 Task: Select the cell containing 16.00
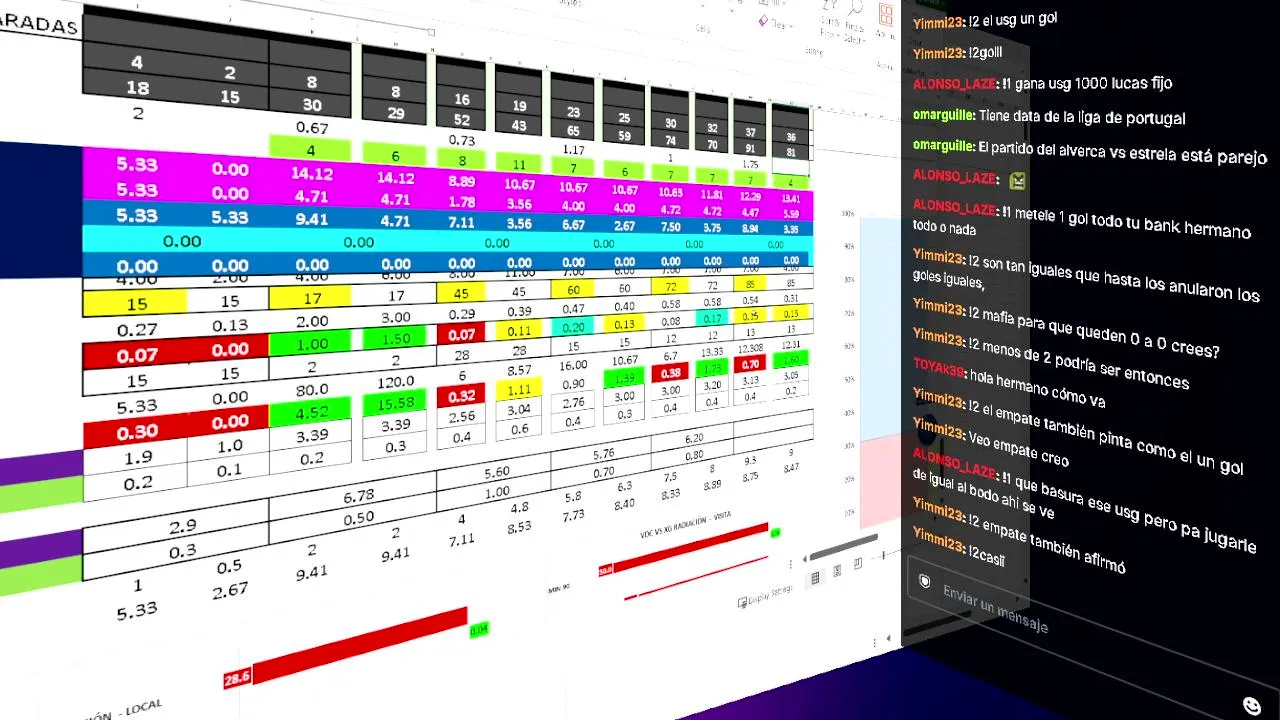tap(574, 366)
